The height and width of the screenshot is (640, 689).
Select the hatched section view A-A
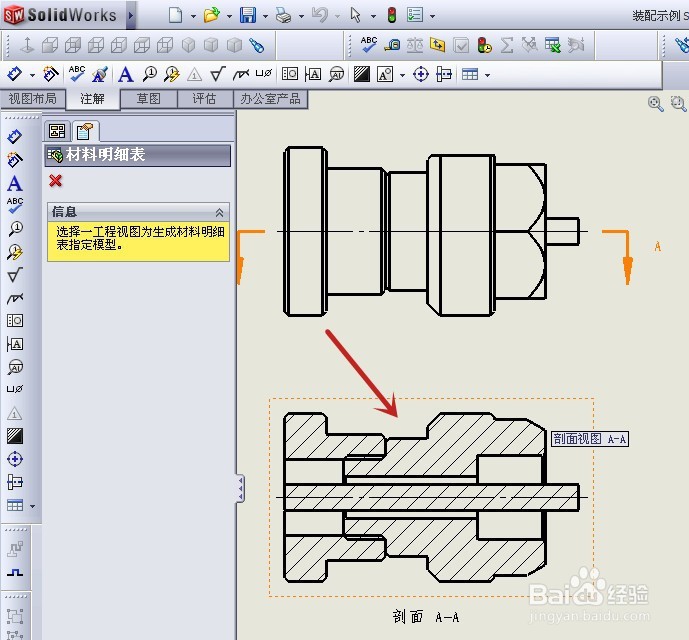pos(431,497)
